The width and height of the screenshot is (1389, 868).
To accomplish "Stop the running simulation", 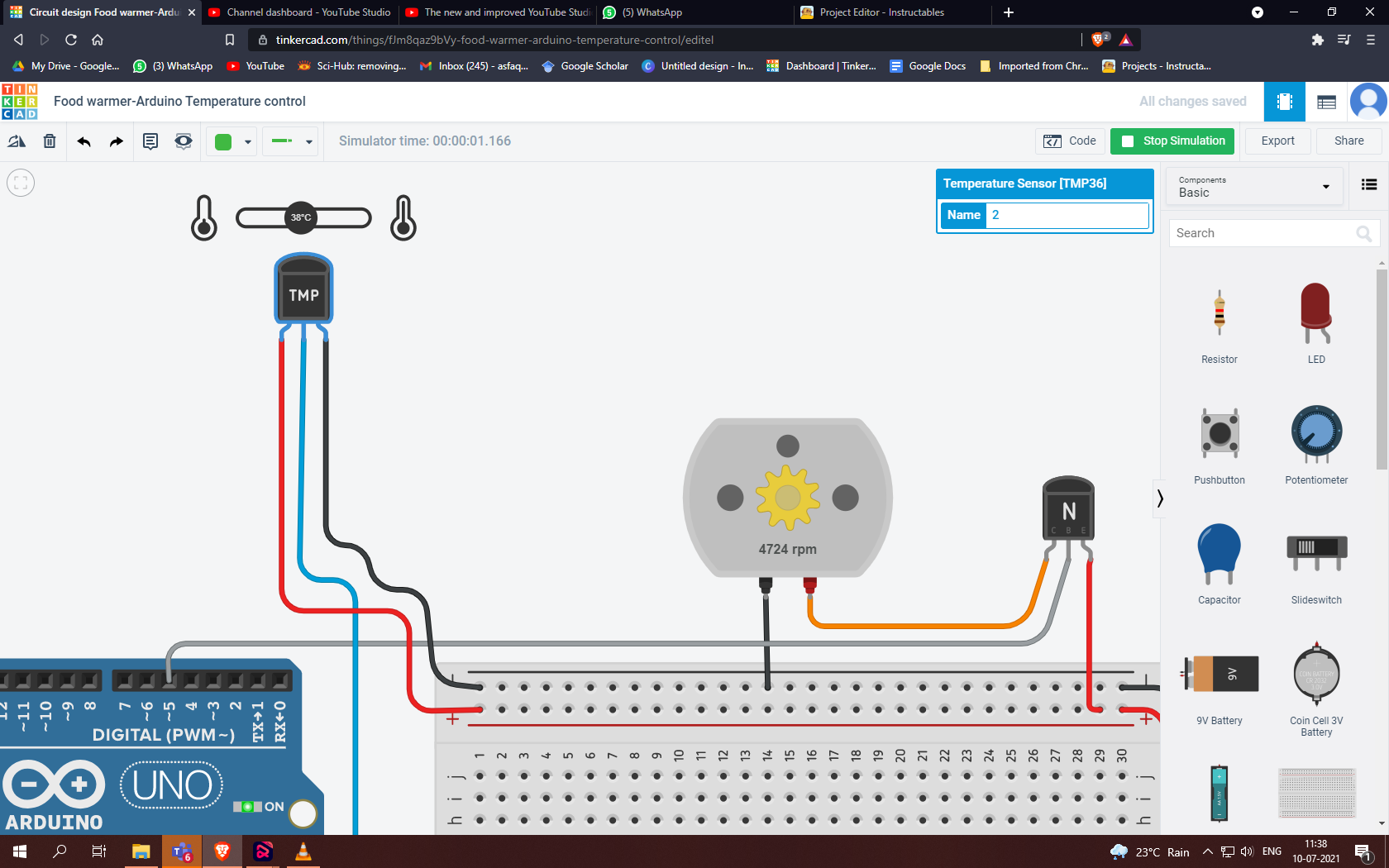I will 1172,141.
